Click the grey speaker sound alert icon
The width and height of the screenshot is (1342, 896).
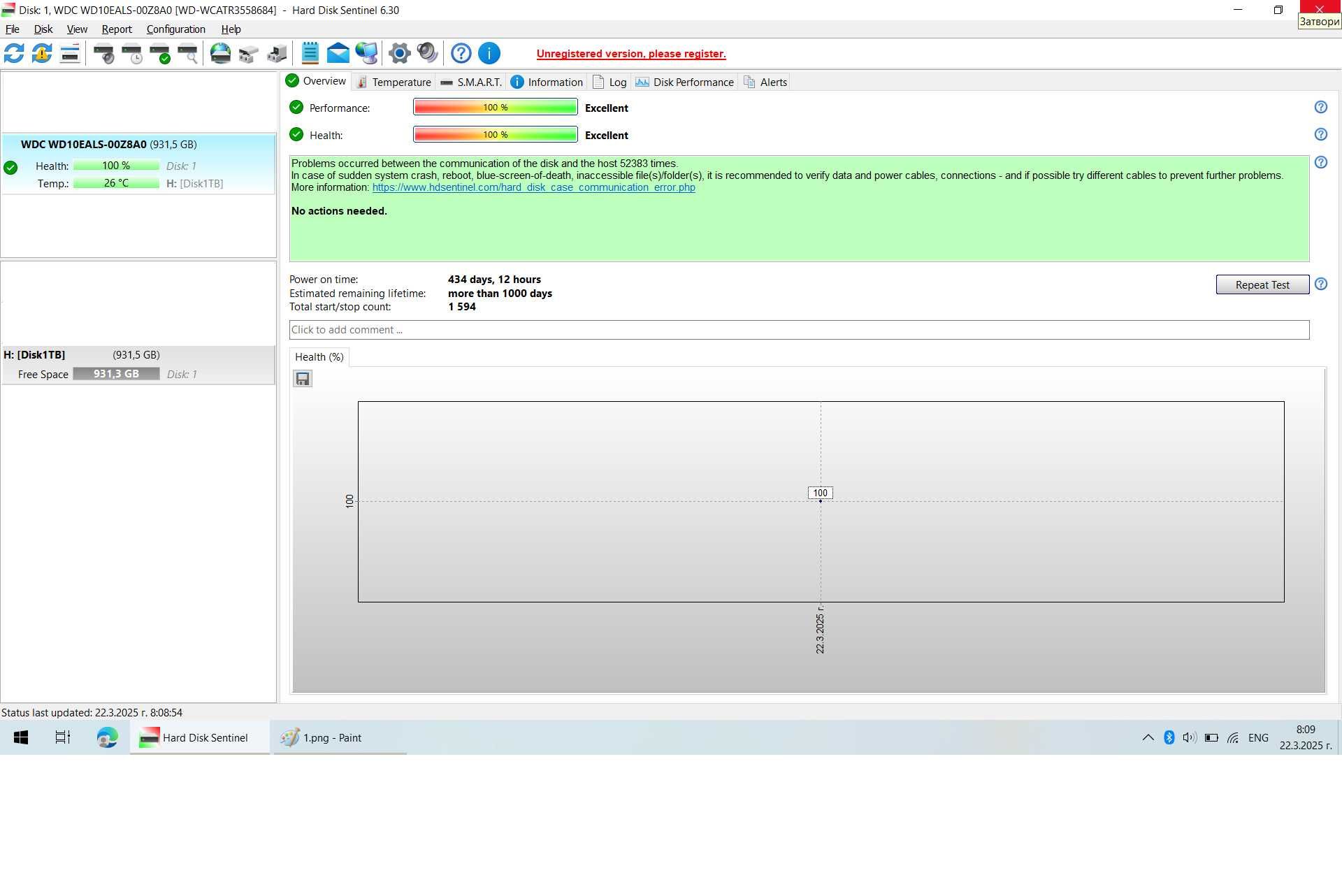click(x=427, y=53)
